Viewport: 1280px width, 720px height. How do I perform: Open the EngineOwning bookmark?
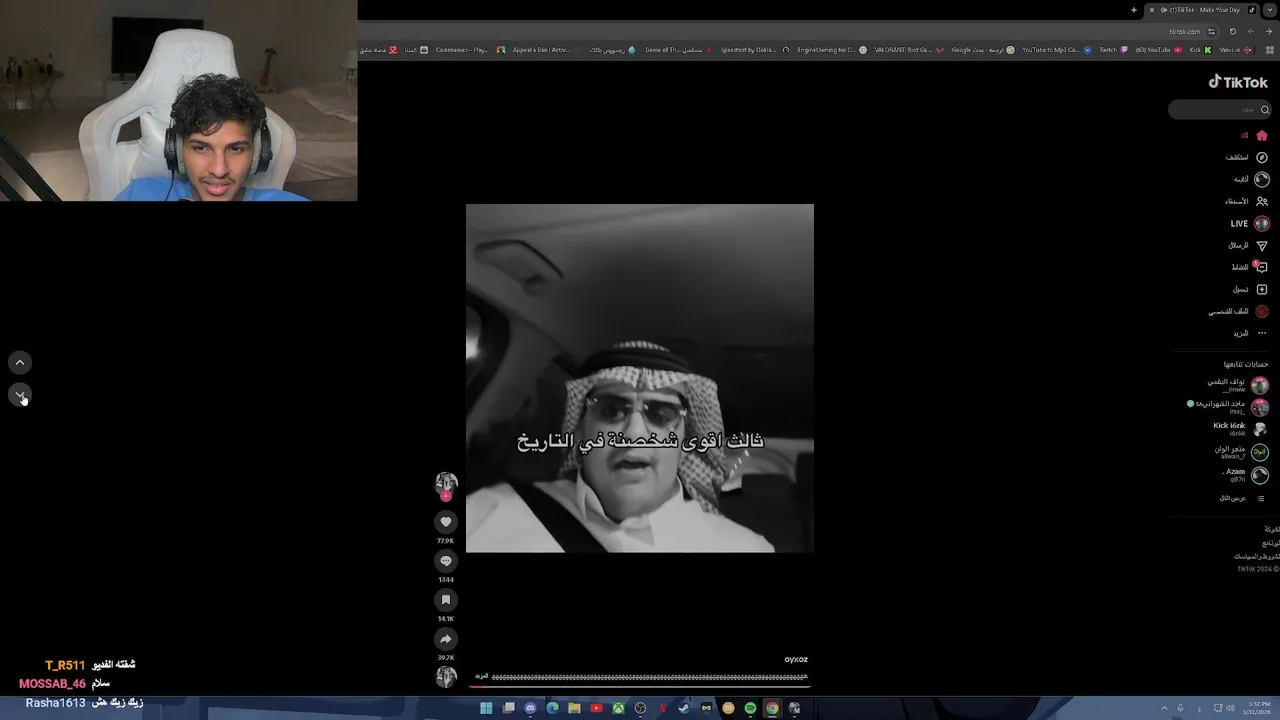point(832,50)
